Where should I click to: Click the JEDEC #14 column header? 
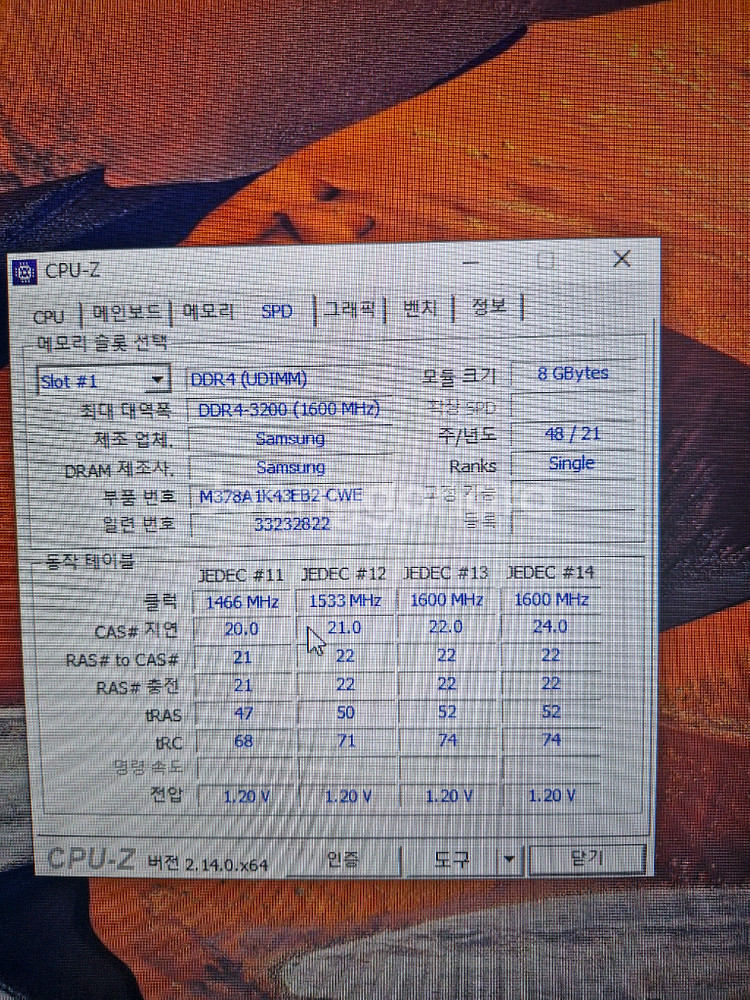(x=550, y=573)
